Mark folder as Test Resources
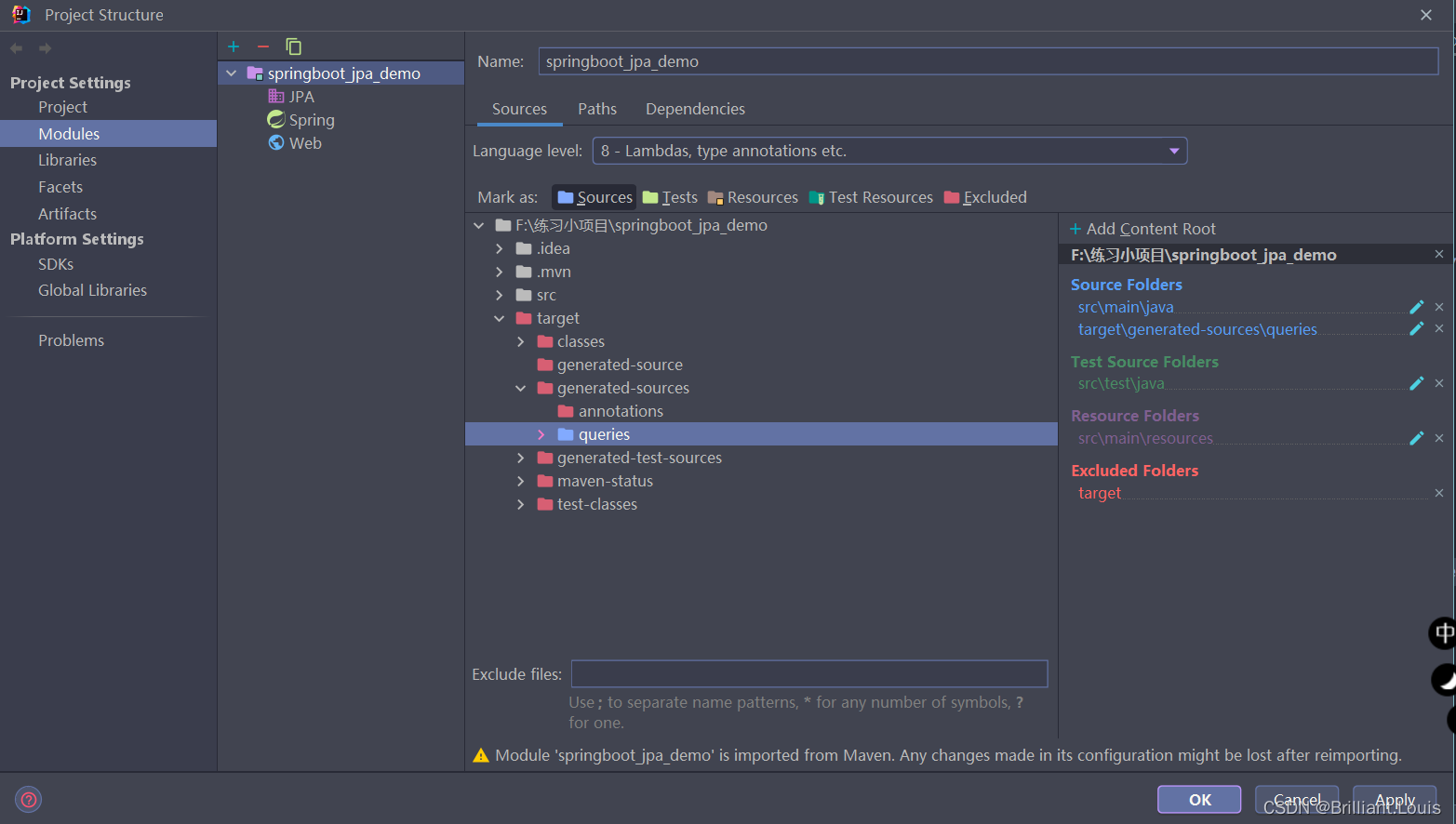 [x=871, y=197]
